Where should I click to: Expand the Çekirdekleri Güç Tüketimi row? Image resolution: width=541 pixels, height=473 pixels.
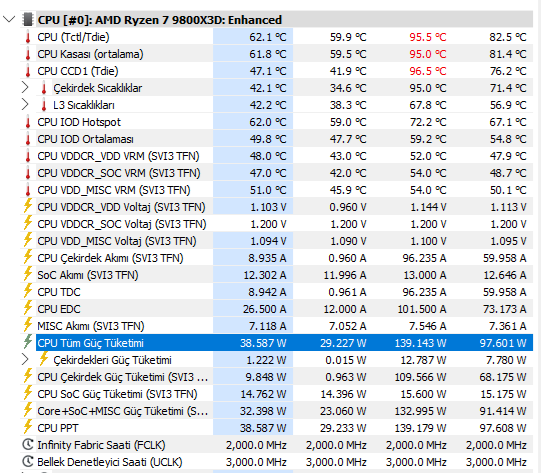(25, 359)
